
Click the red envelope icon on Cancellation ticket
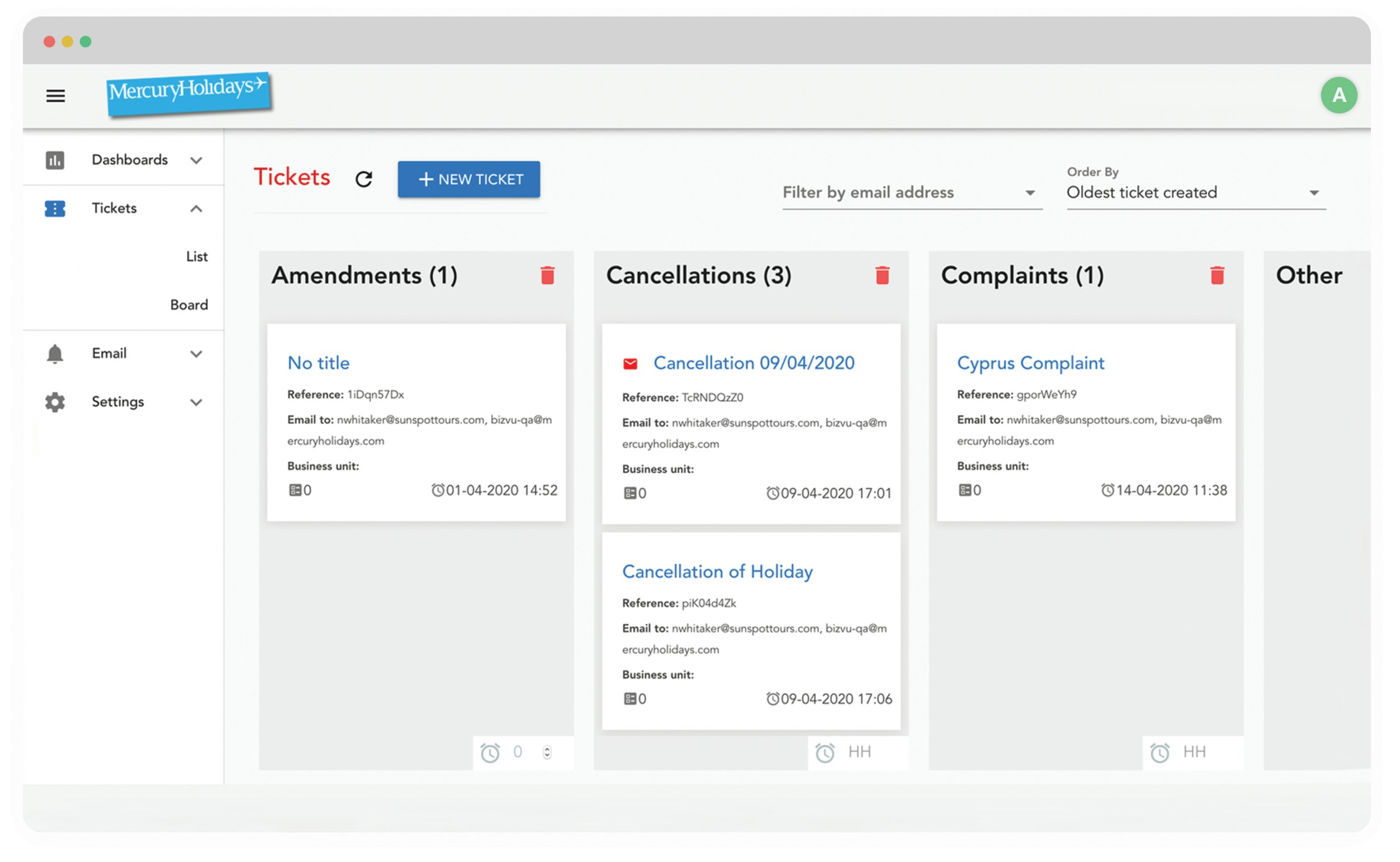tap(630, 364)
